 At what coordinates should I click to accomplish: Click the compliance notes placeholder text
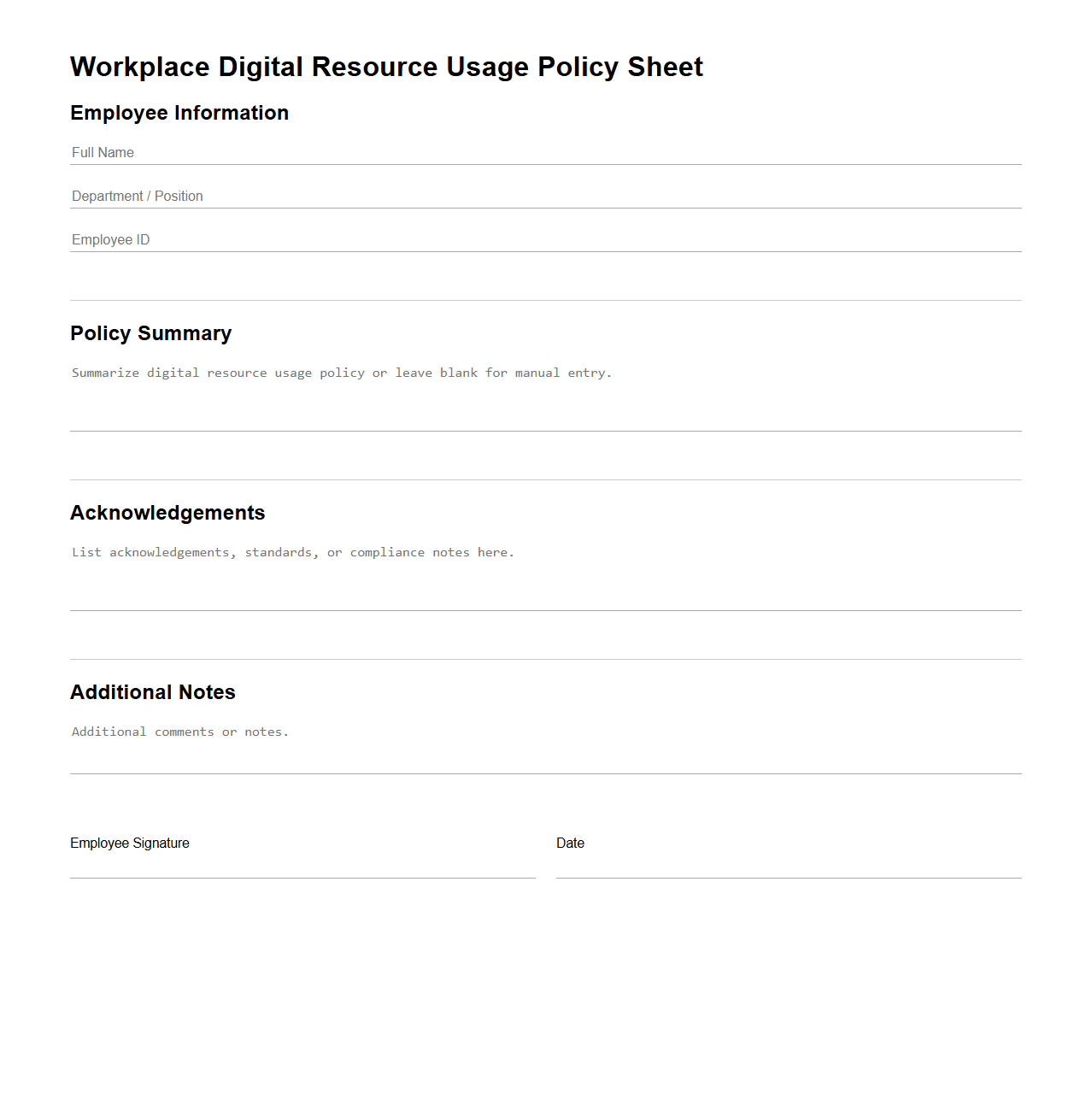(293, 552)
